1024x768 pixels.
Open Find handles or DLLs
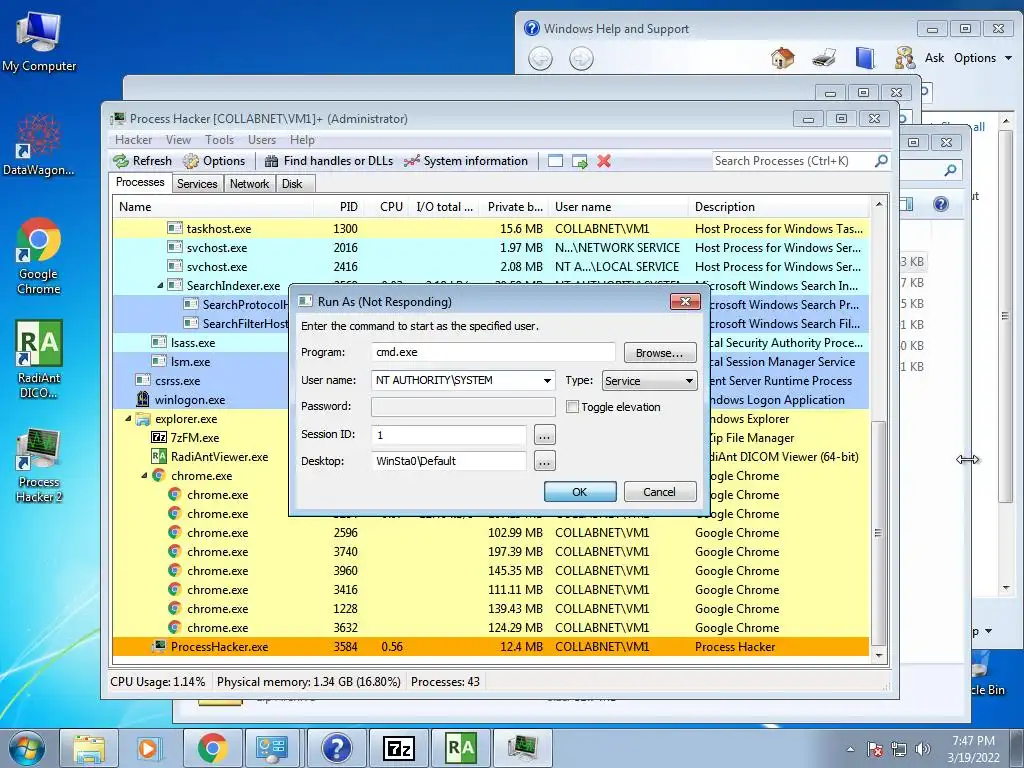coord(328,161)
